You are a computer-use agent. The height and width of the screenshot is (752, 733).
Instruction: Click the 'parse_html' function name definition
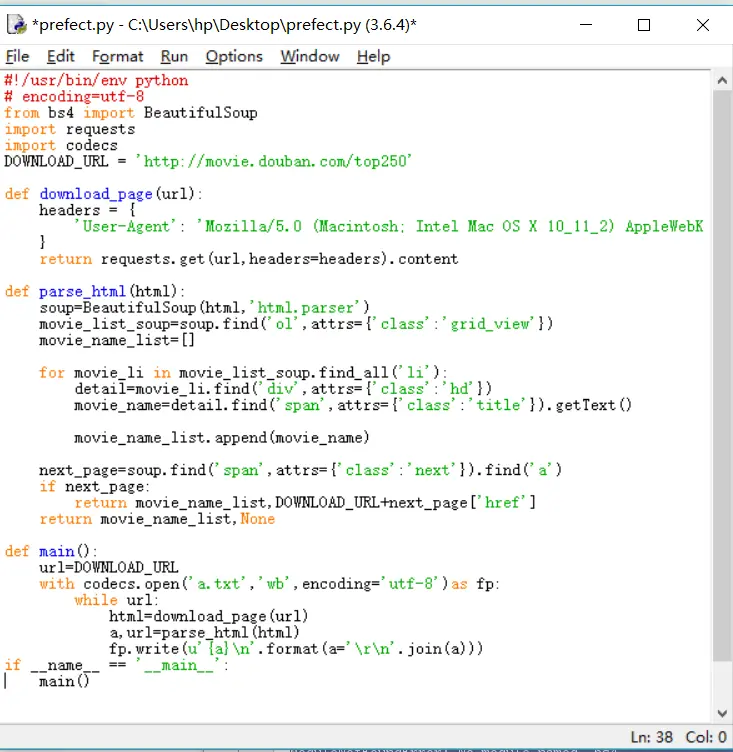point(83,292)
